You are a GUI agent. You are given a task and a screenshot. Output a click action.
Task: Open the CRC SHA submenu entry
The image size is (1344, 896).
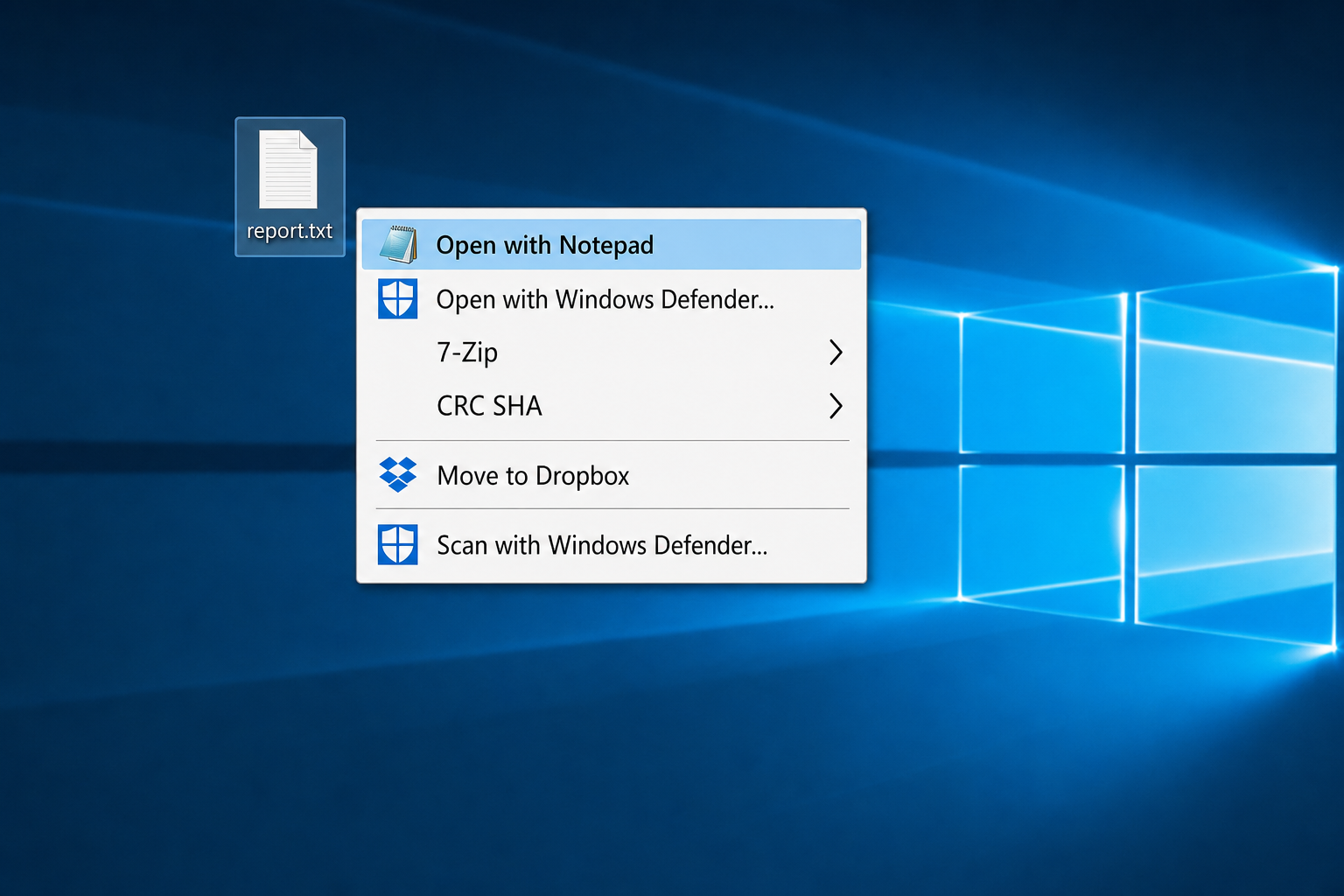[611, 406]
